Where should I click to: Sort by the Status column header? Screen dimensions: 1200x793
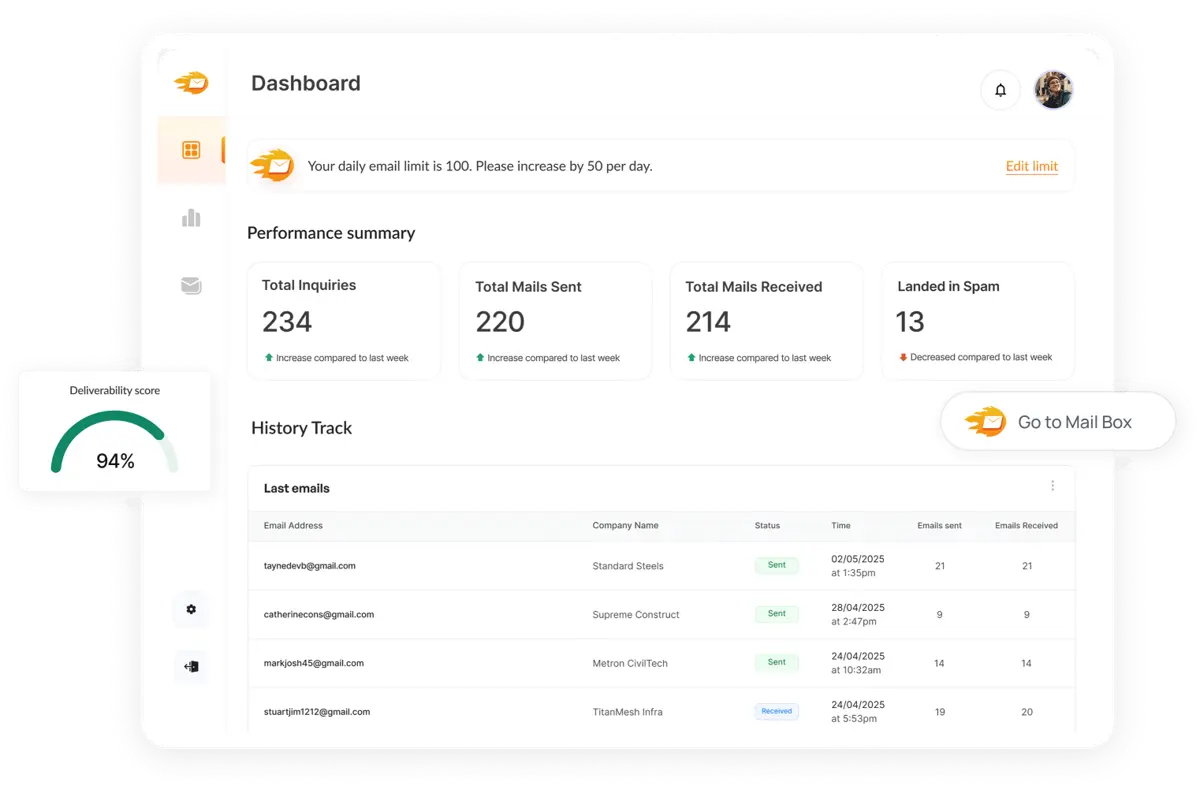767,525
